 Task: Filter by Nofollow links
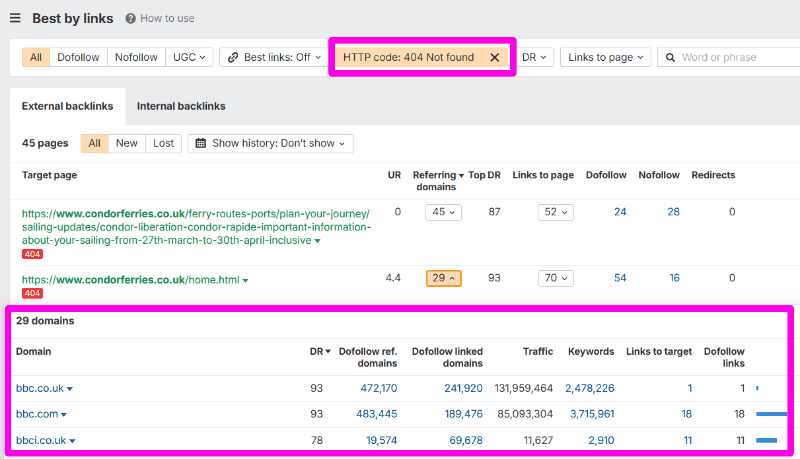coord(136,57)
